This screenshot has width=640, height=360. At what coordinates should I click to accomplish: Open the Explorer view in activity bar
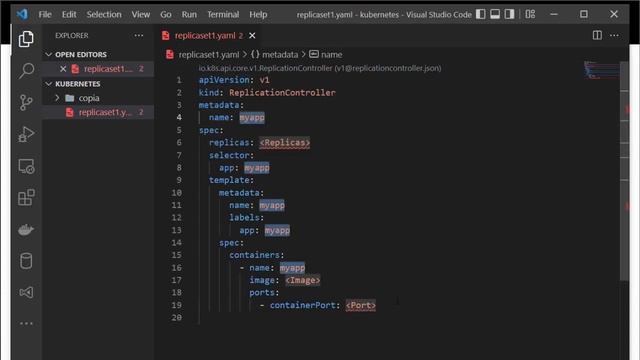[26, 39]
